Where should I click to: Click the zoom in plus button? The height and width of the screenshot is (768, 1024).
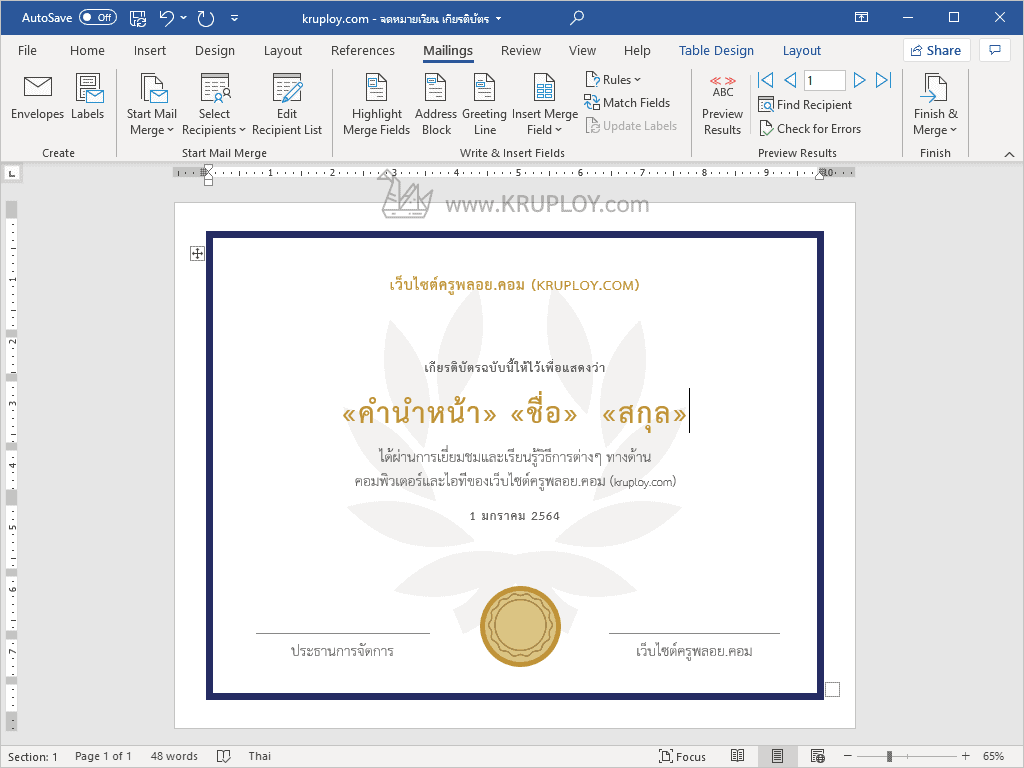click(x=965, y=756)
